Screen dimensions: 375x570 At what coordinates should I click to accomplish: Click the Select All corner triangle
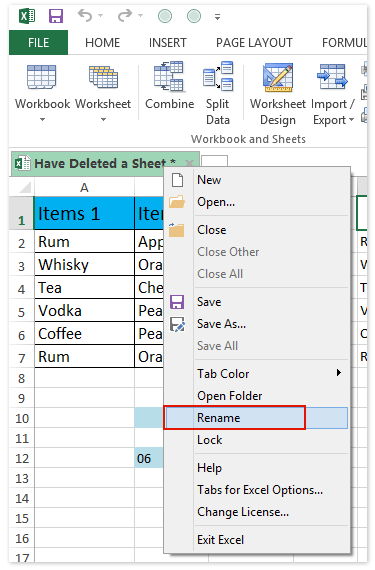[x=25, y=187]
